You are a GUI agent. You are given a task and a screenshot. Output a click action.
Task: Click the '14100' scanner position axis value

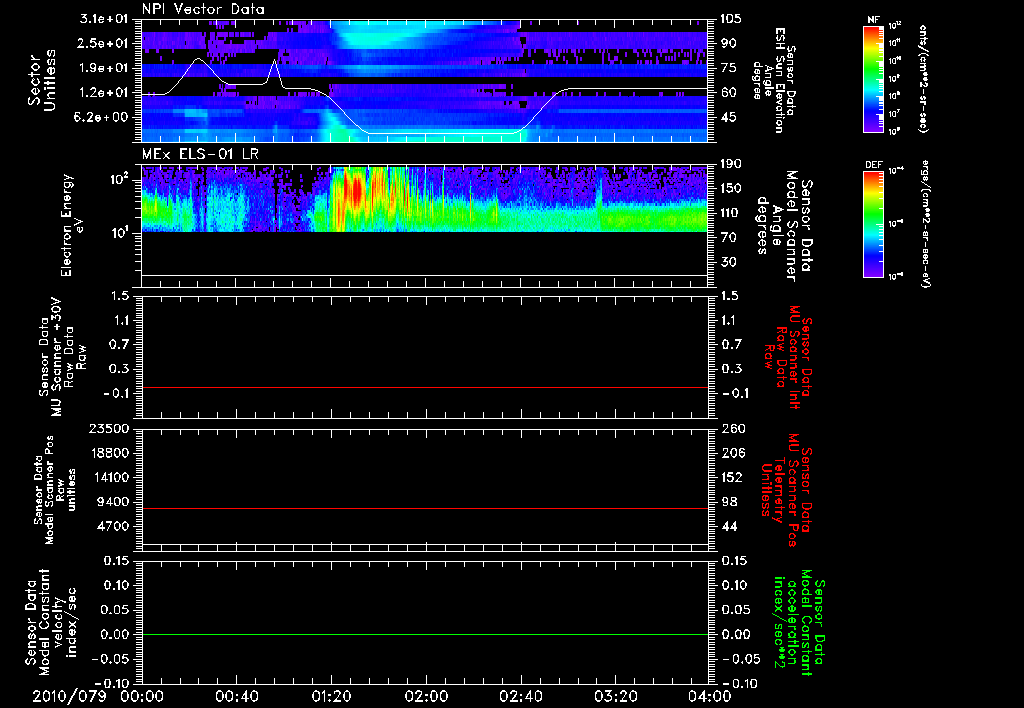111,477
